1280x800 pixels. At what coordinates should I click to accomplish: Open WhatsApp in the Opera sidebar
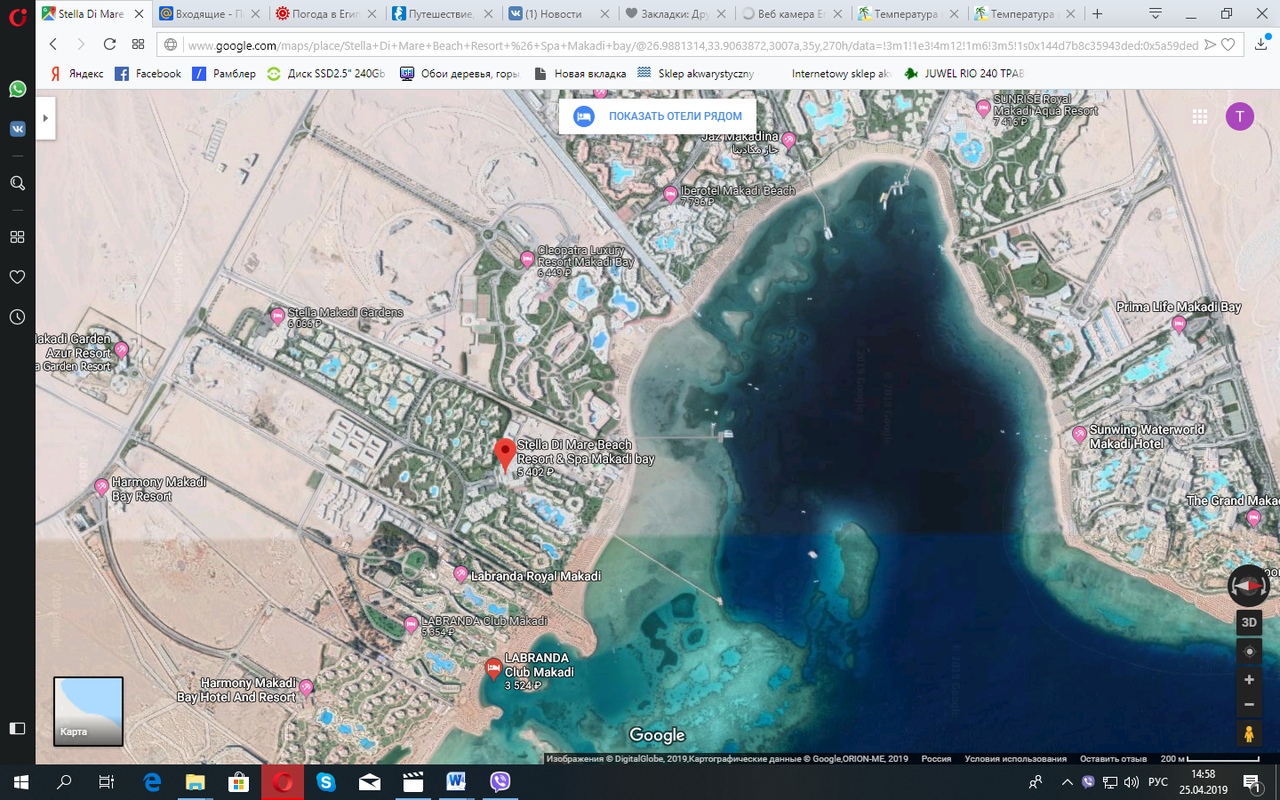17,89
